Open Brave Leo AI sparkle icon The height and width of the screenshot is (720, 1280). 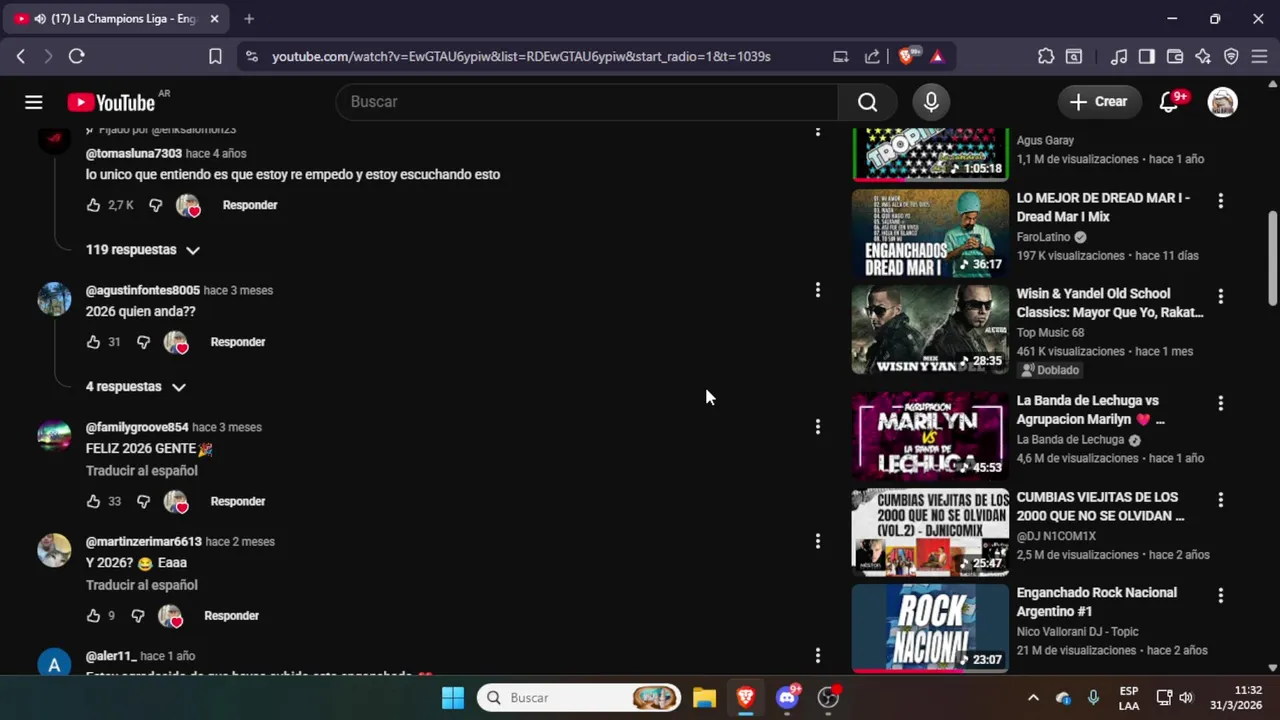click(1203, 57)
